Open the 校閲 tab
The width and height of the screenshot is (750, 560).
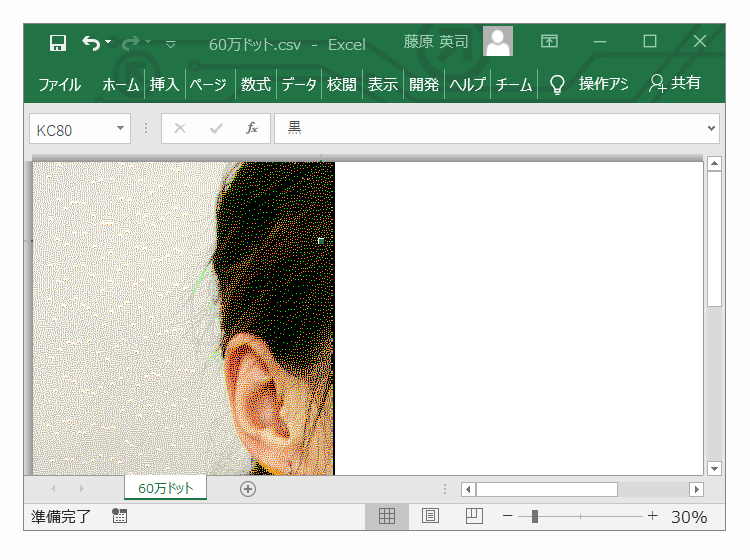click(342, 85)
